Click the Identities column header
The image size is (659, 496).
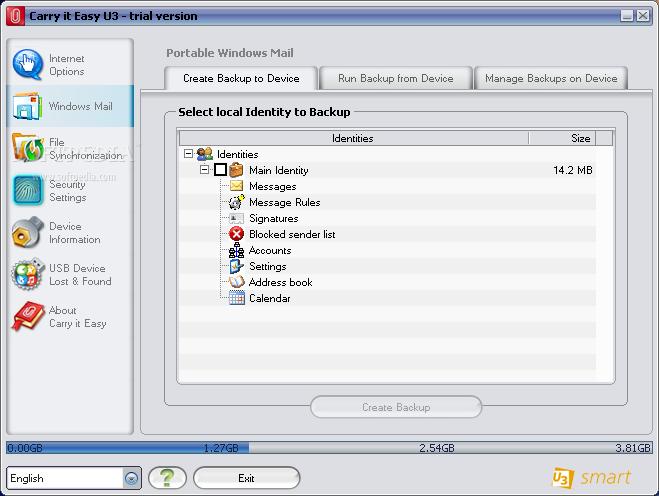(353, 138)
